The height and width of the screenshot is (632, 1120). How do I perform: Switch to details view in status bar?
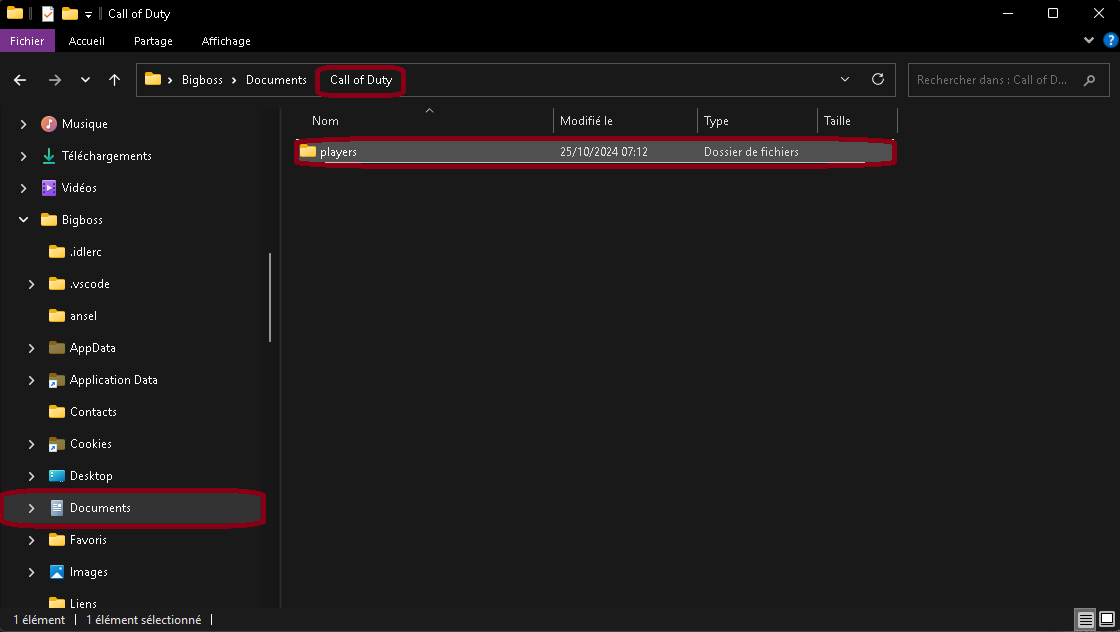[1086, 620]
